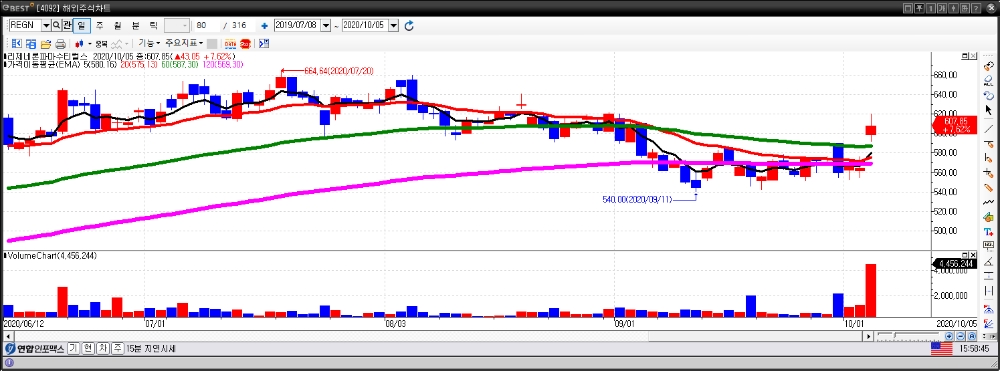Viewport: 1000px width, 371px height.
Task: Click the 기 button in bottom bar
Action: click(73, 349)
